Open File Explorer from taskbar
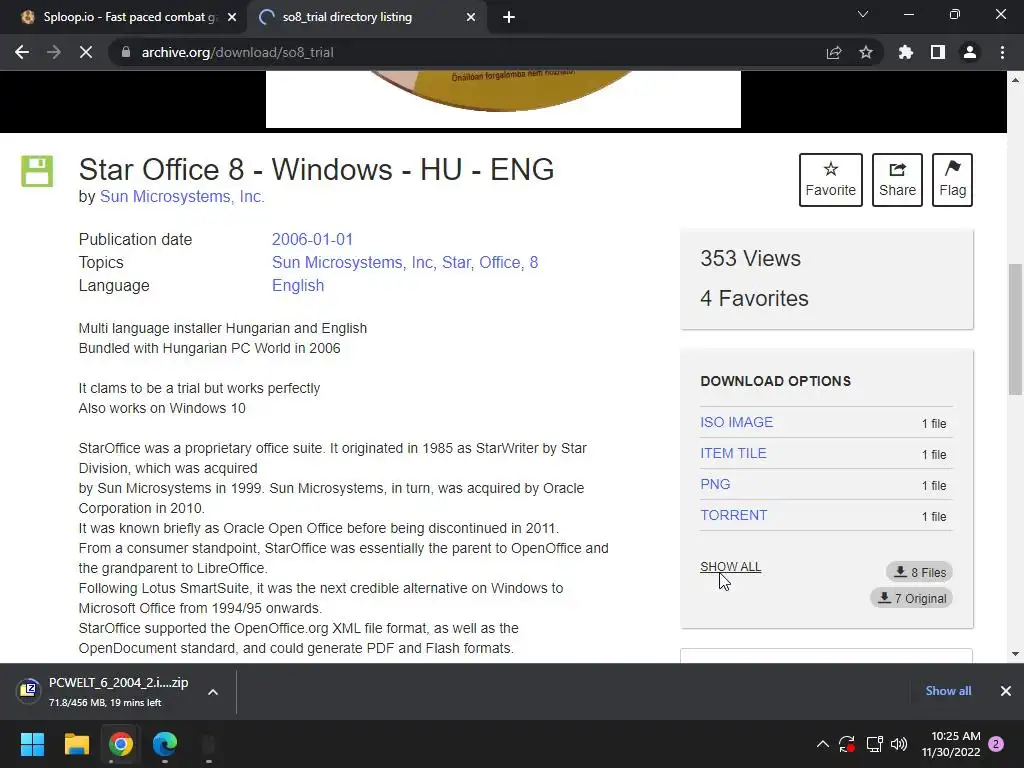Screen dimensions: 1024x768 click(x=76, y=744)
